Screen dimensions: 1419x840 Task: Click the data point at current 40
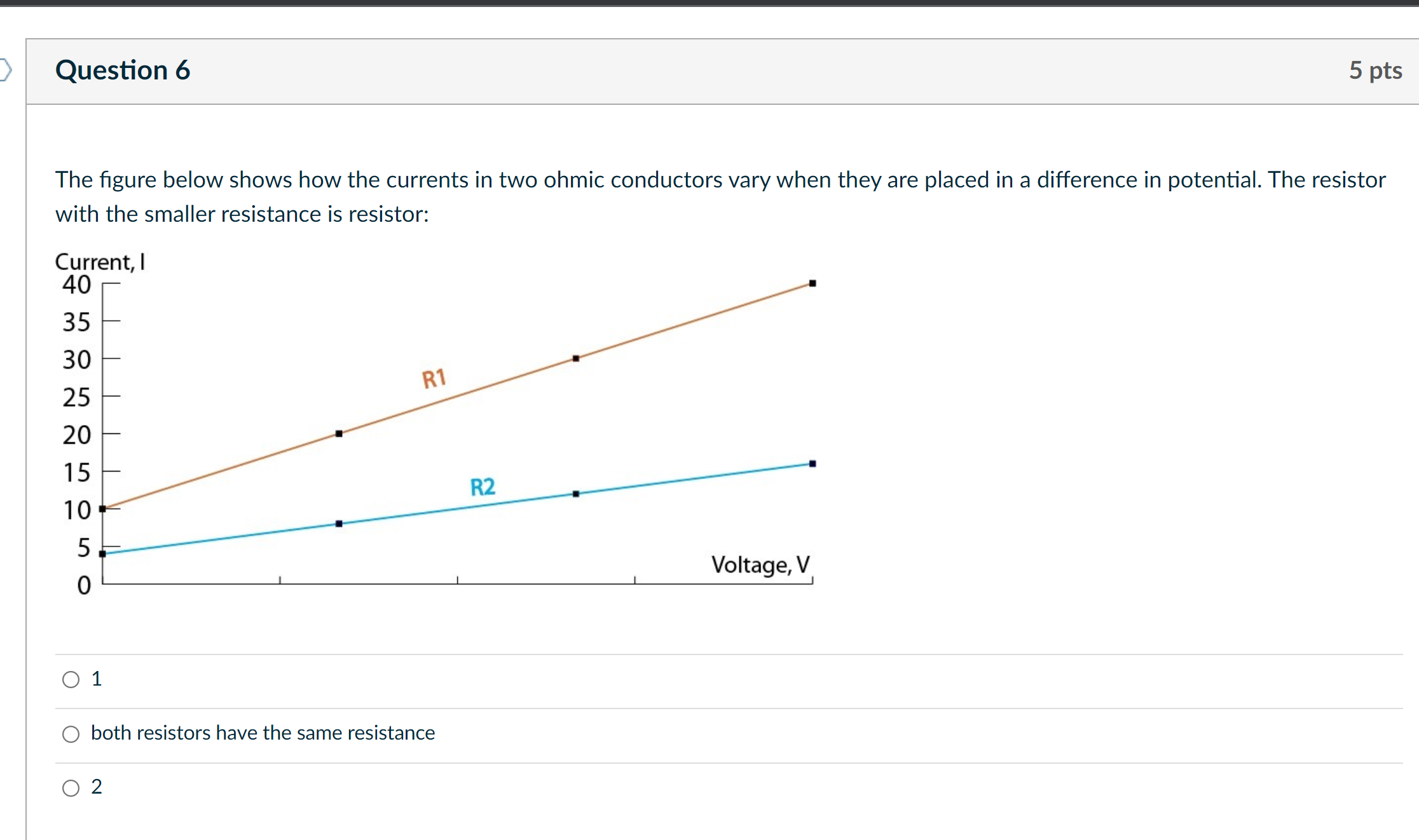click(x=812, y=282)
